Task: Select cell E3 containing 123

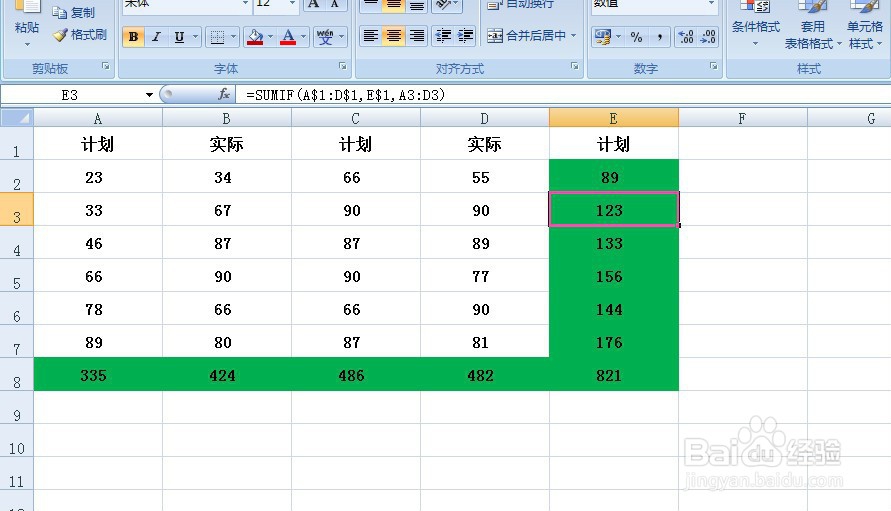Action: [x=614, y=209]
